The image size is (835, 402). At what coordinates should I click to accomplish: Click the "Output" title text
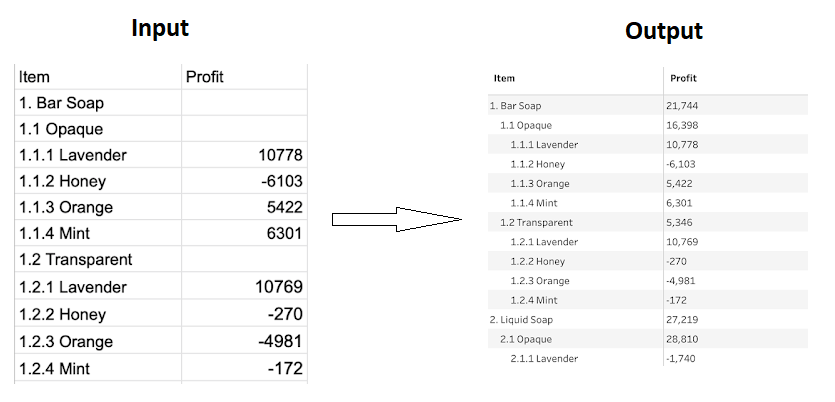(x=663, y=31)
